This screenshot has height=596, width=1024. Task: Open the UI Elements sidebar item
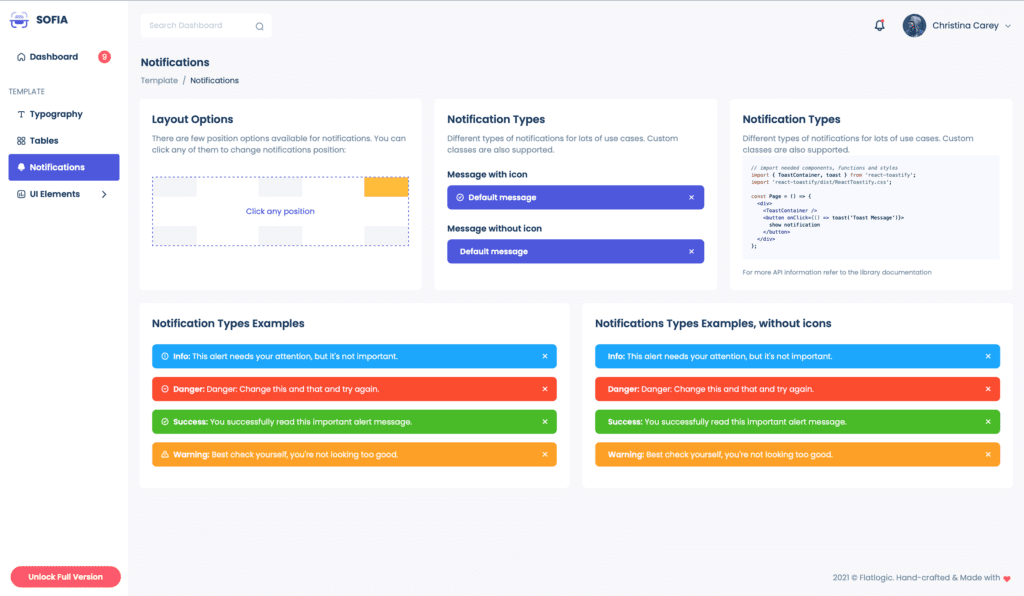[x=63, y=194]
